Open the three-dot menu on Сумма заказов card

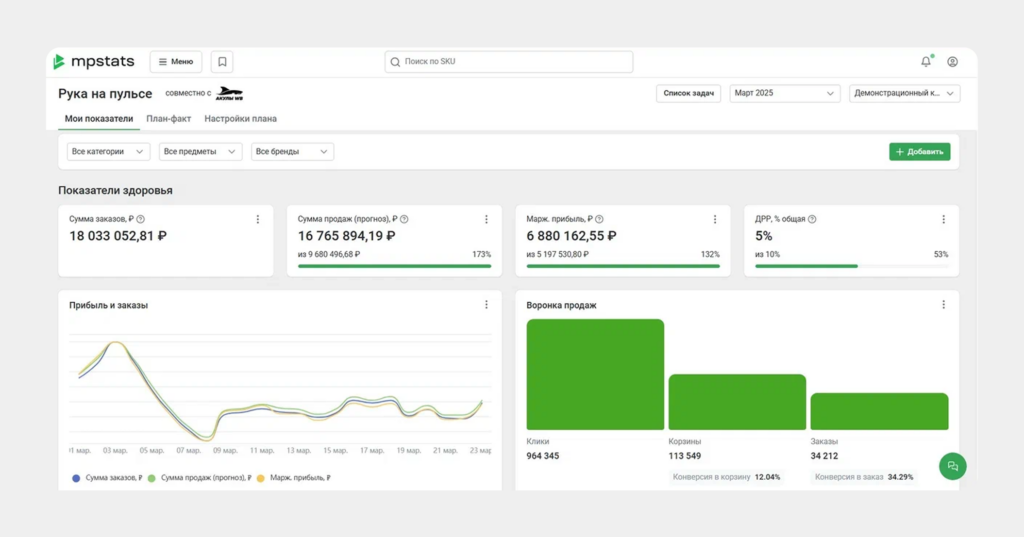(x=258, y=219)
